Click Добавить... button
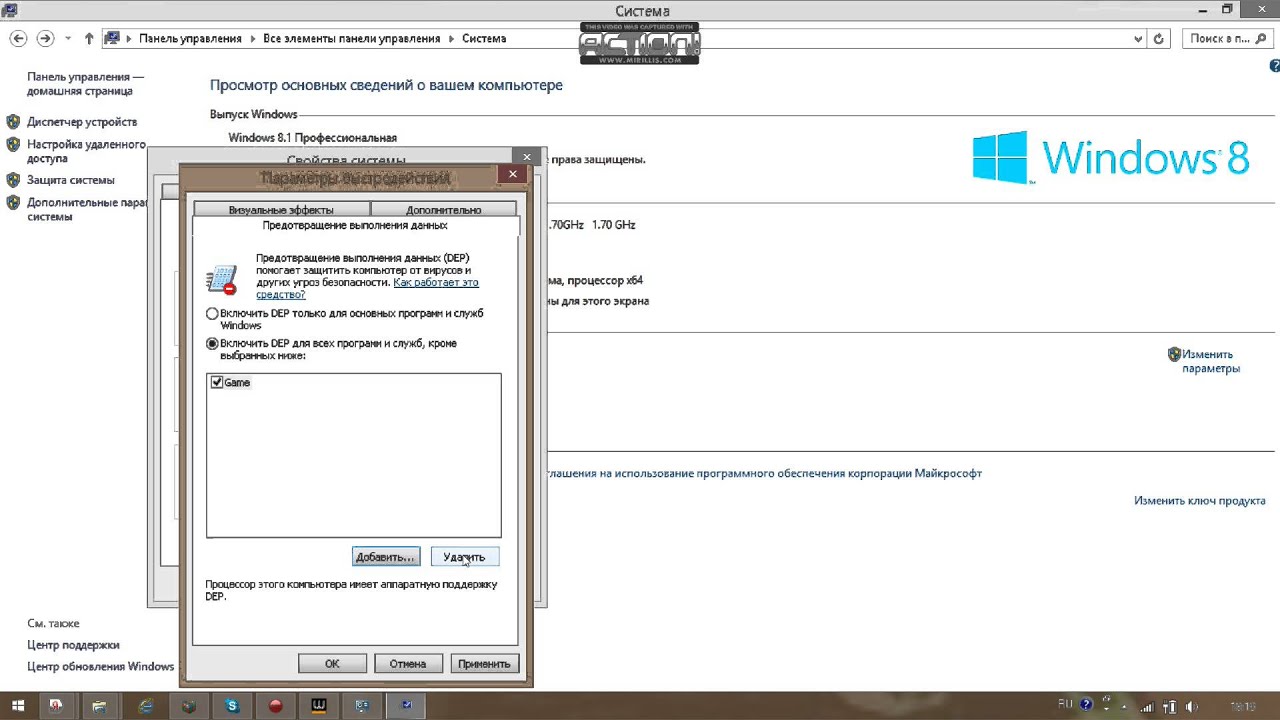The width and height of the screenshot is (1280, 720). point(386,557)
